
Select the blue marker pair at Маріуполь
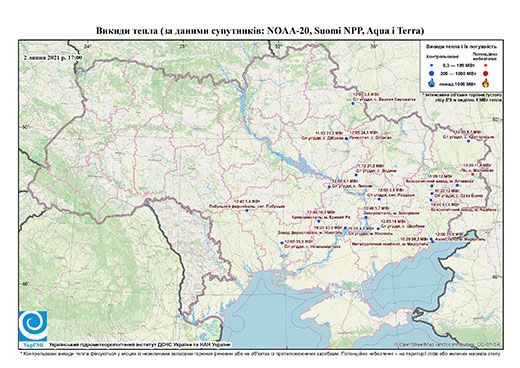click(x=432, y=240)
